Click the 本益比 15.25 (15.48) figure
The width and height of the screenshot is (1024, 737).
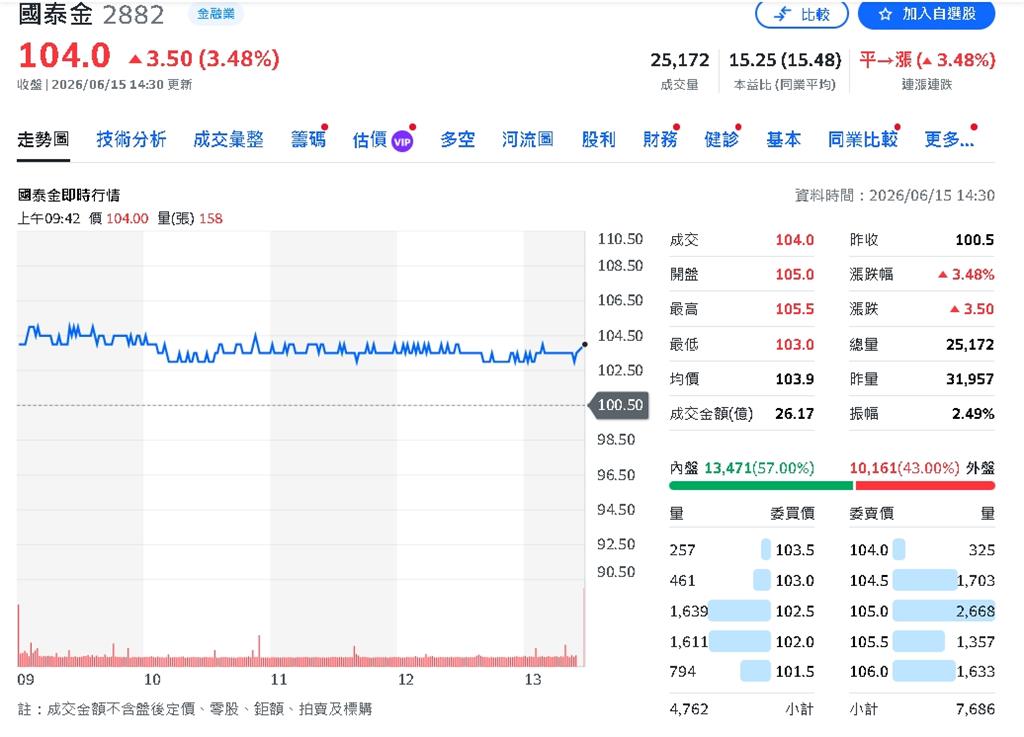(785, 60)
